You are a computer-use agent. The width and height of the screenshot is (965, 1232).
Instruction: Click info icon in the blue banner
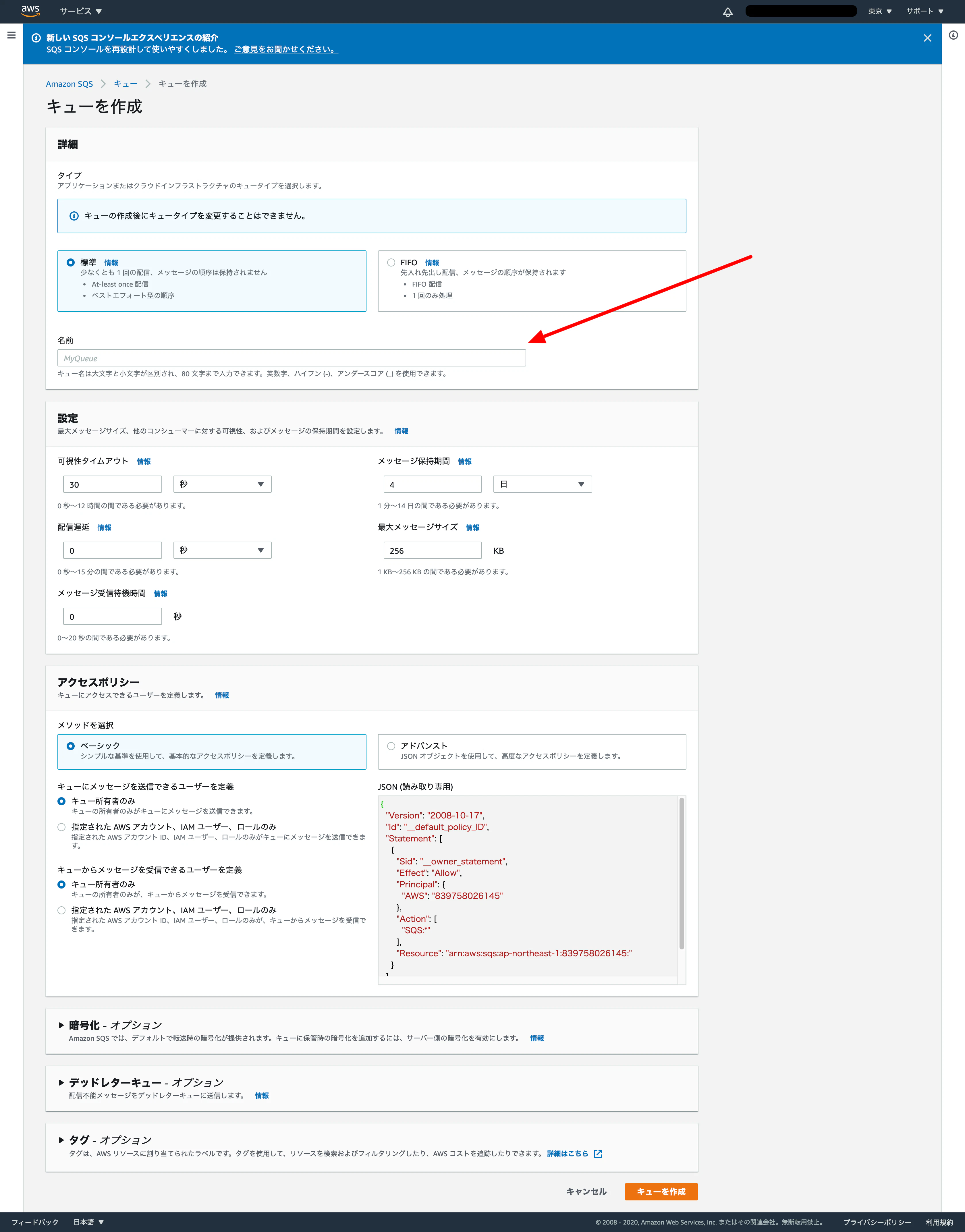coord(36,38)
